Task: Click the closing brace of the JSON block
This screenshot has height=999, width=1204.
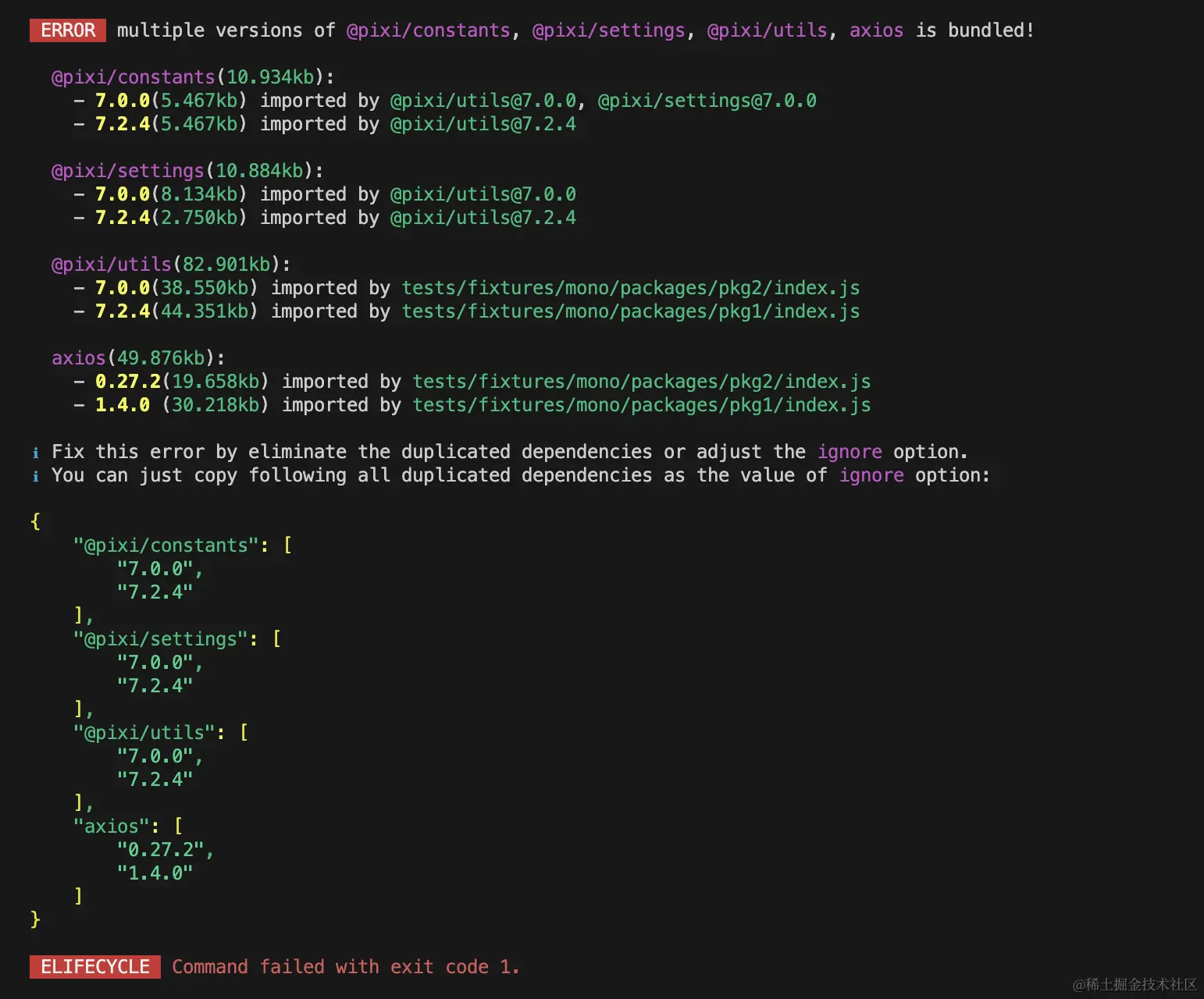Action: (35, 920)
